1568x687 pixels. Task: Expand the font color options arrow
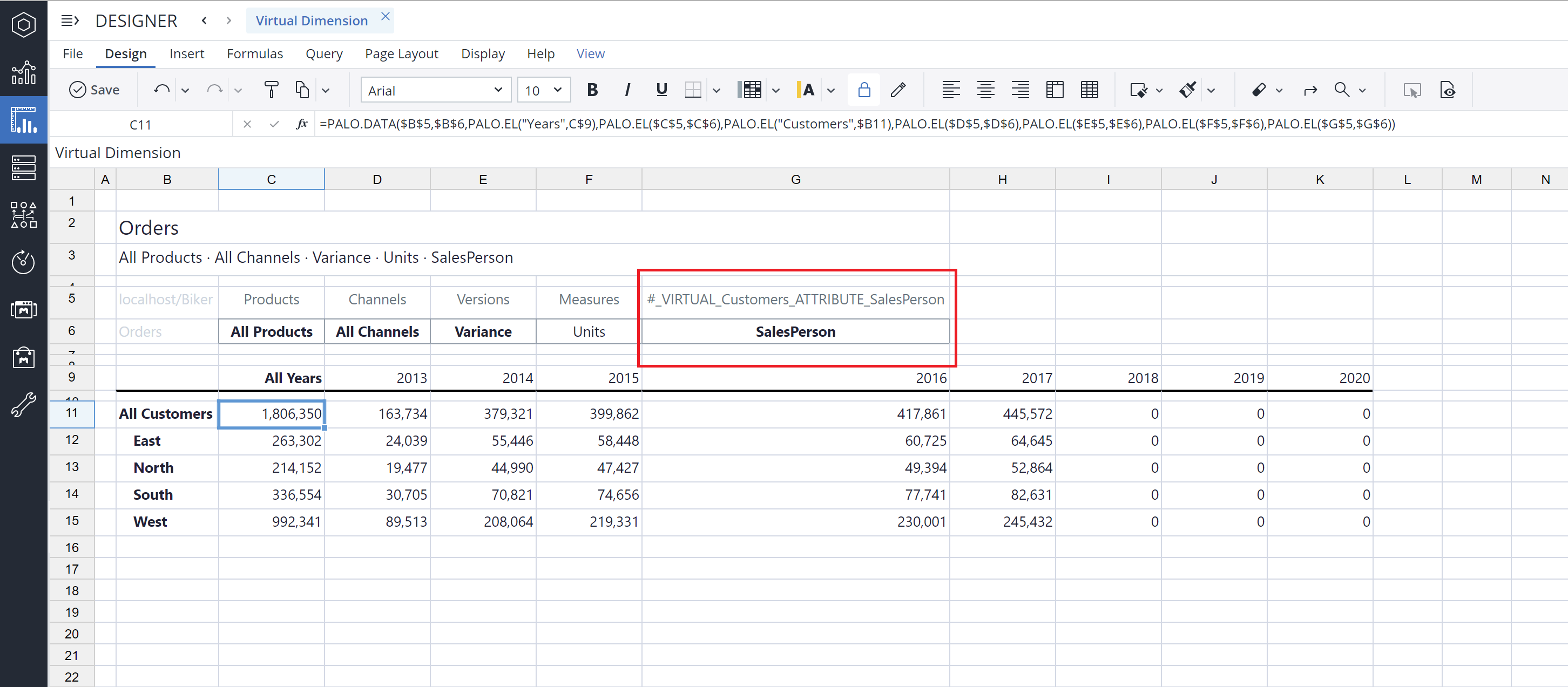pos(831,91)
